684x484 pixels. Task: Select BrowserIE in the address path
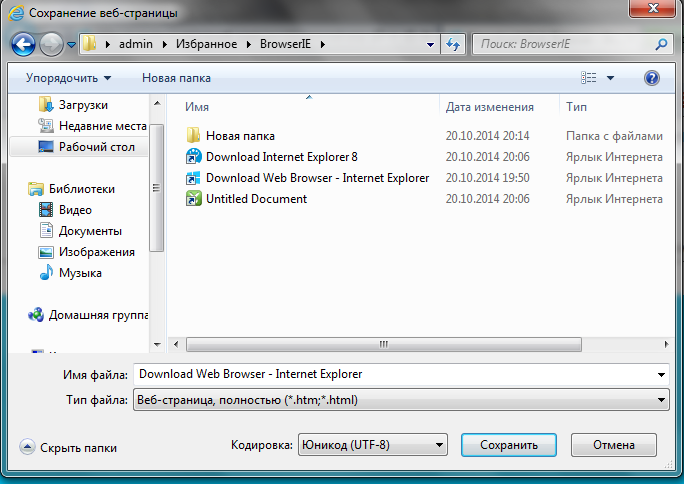coord(285,44)
